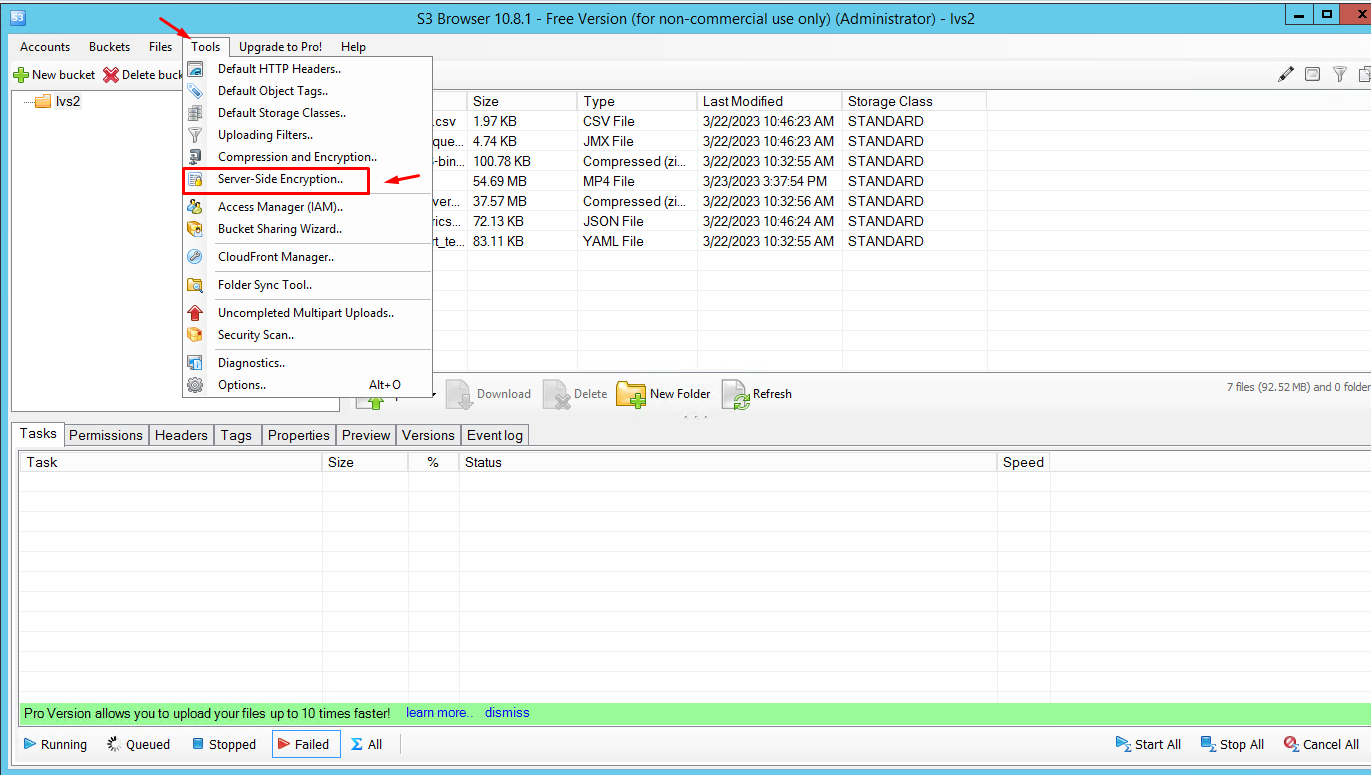Sort files by Storage Class column header

[x=914, y=101]
